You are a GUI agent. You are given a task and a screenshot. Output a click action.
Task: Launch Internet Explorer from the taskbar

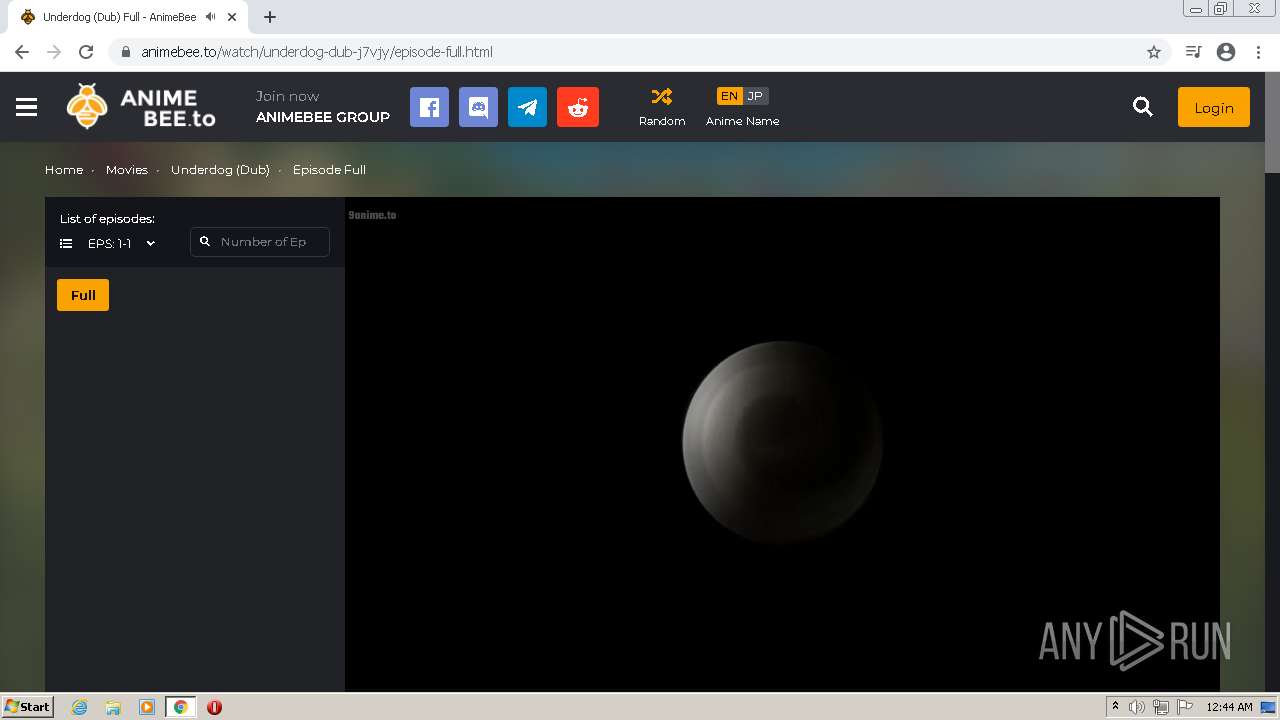79,707
